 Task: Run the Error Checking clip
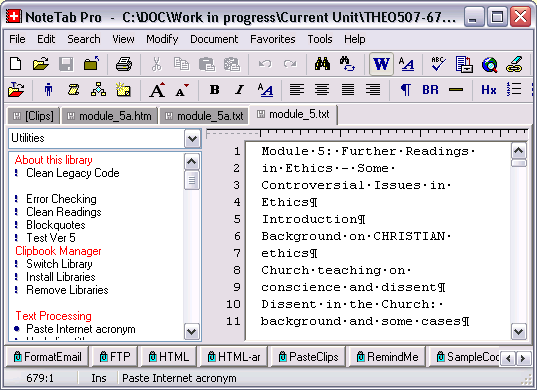tap(61, 199)
